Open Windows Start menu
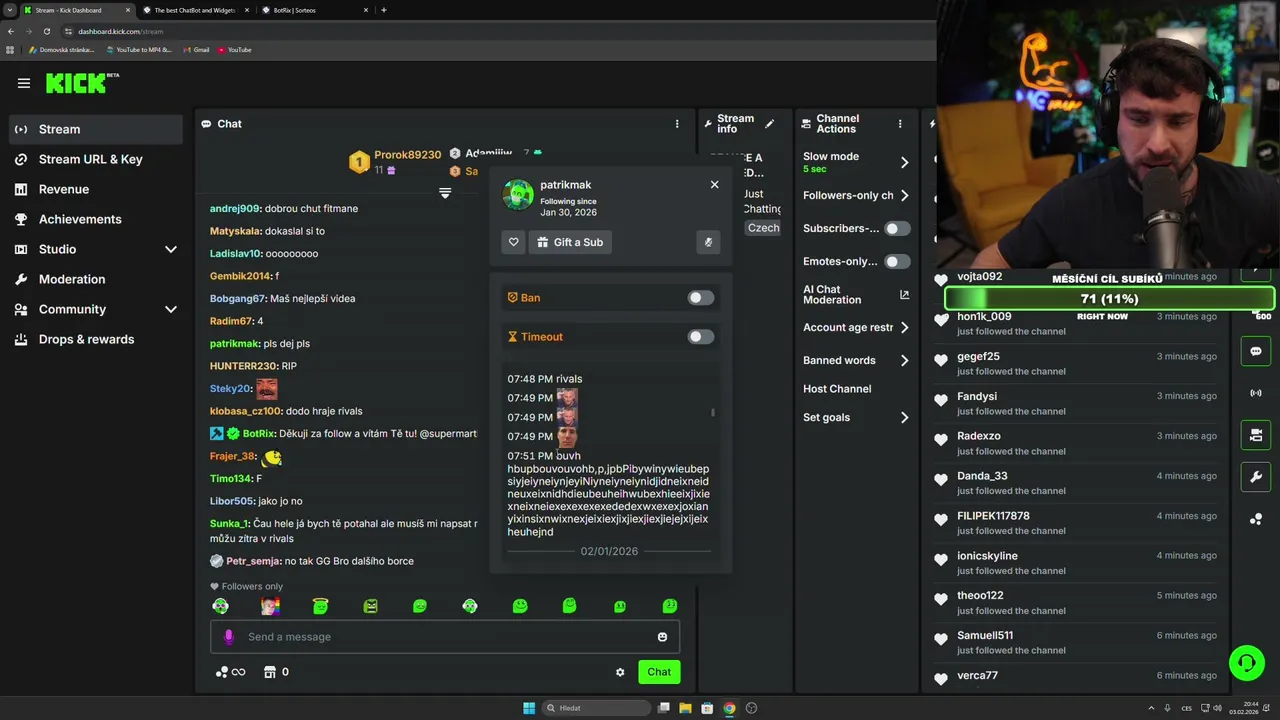Screen dimensions: 1280x720 [x=529, y=708]
